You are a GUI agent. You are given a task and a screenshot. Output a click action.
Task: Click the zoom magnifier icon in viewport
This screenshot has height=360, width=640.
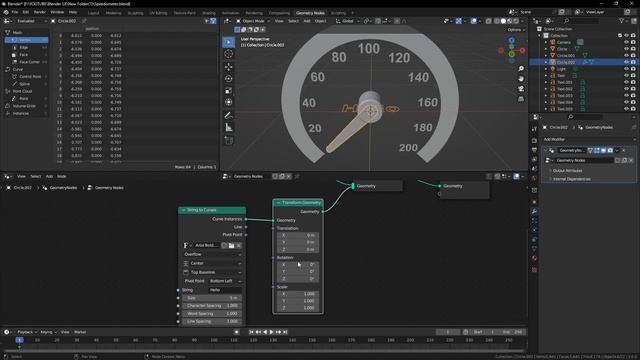pos(521,69)
